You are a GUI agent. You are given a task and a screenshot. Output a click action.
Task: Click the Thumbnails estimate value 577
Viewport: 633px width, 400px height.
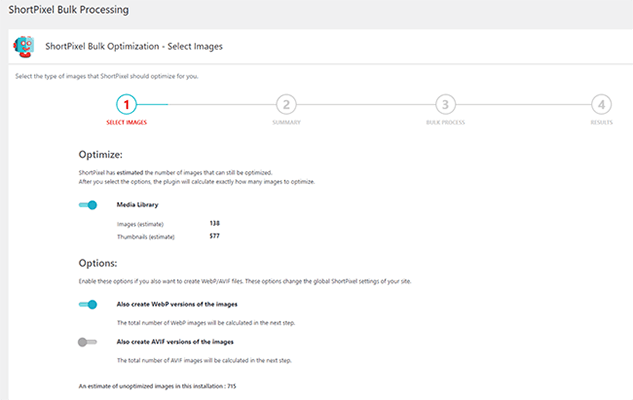click(215, 236)
